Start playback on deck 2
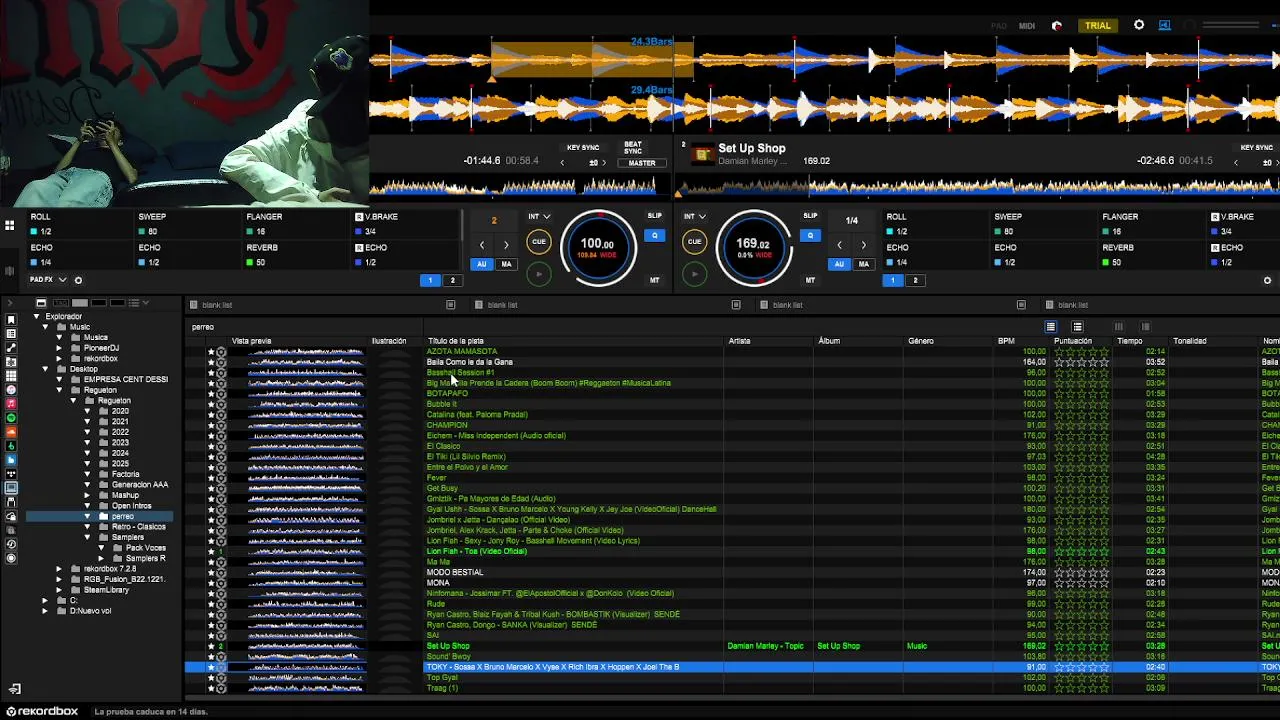Viewport: 1280px width, 720px height. (694, 273)
